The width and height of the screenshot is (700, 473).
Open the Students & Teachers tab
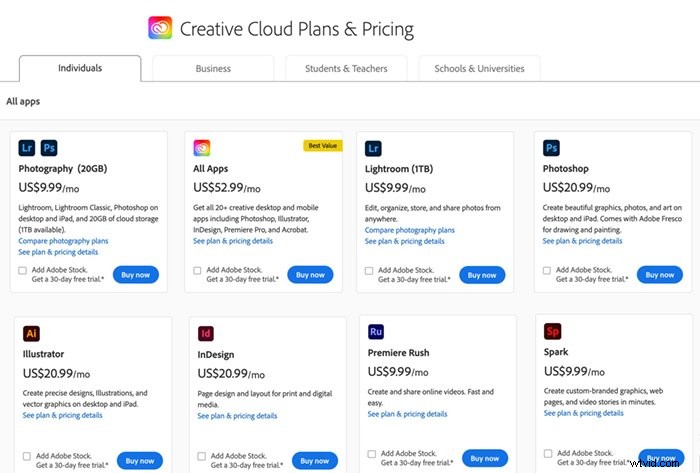[346, 69]
